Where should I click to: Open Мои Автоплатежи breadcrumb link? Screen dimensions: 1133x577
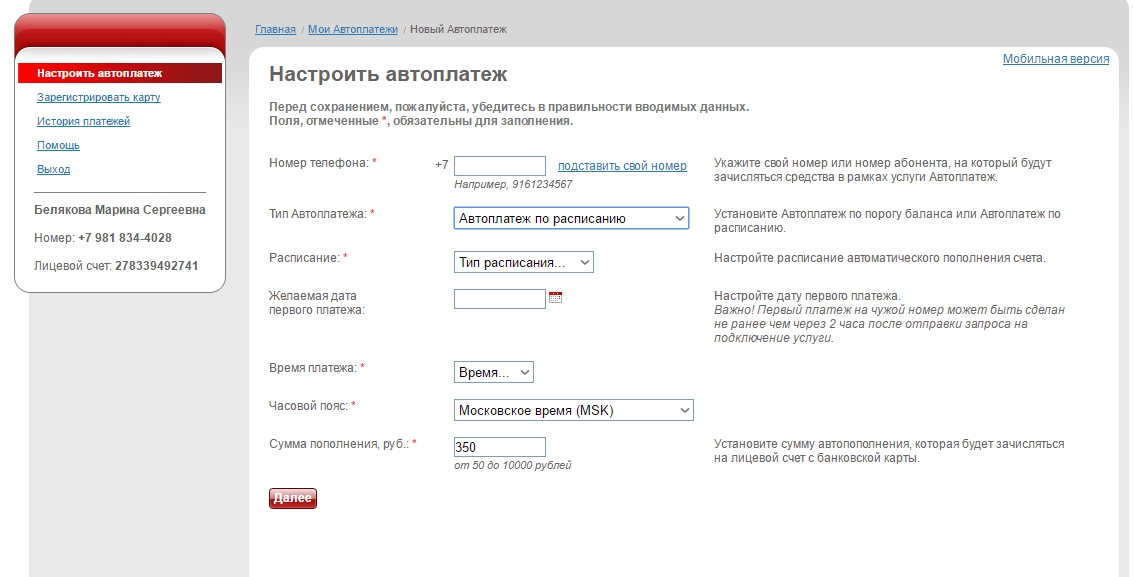point(352,30)
